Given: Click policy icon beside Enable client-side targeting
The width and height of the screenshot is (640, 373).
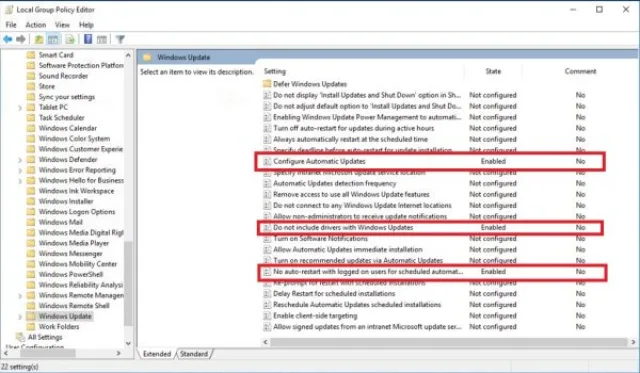Looking at the screenshot, I should coord(267,315).
